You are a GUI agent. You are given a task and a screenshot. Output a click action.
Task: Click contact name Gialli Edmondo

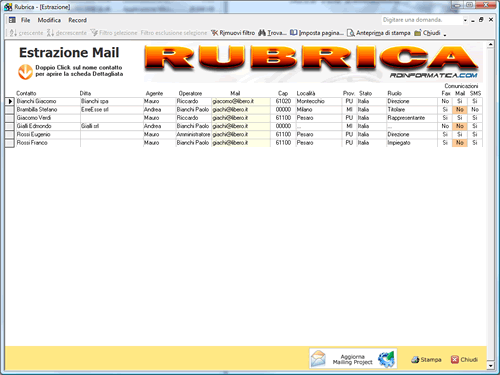coord(34,126)
